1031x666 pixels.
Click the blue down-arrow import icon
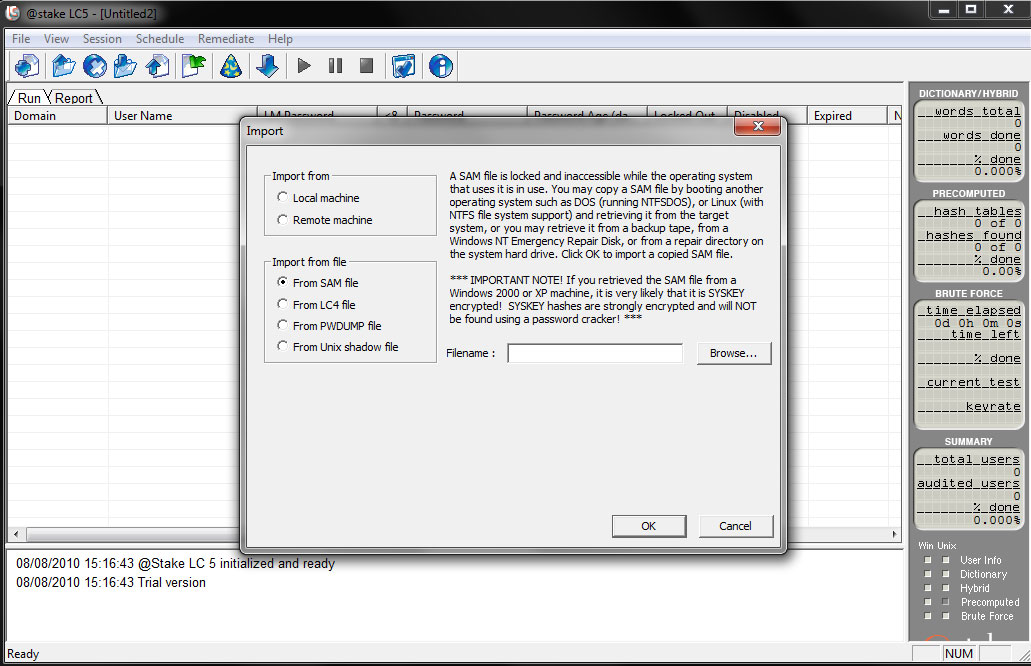pyautogui.click(x=267, y=66)
